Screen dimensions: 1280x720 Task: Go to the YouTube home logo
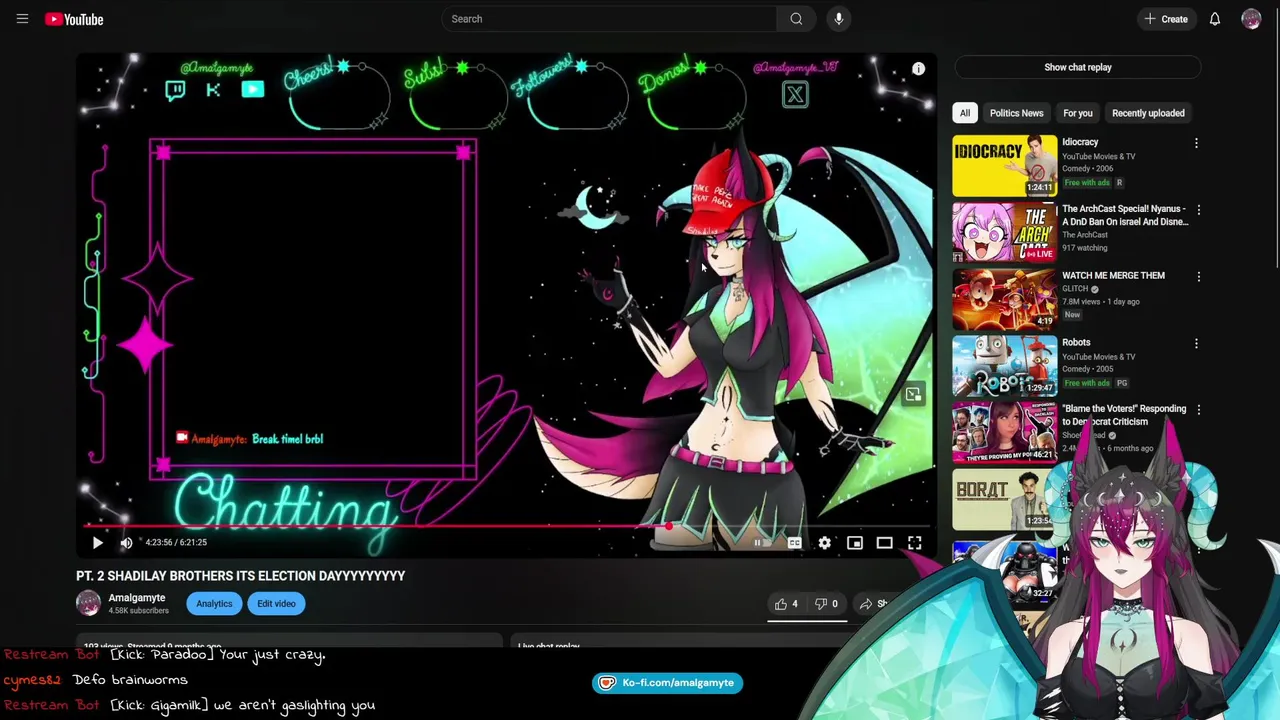pos(74,19)
